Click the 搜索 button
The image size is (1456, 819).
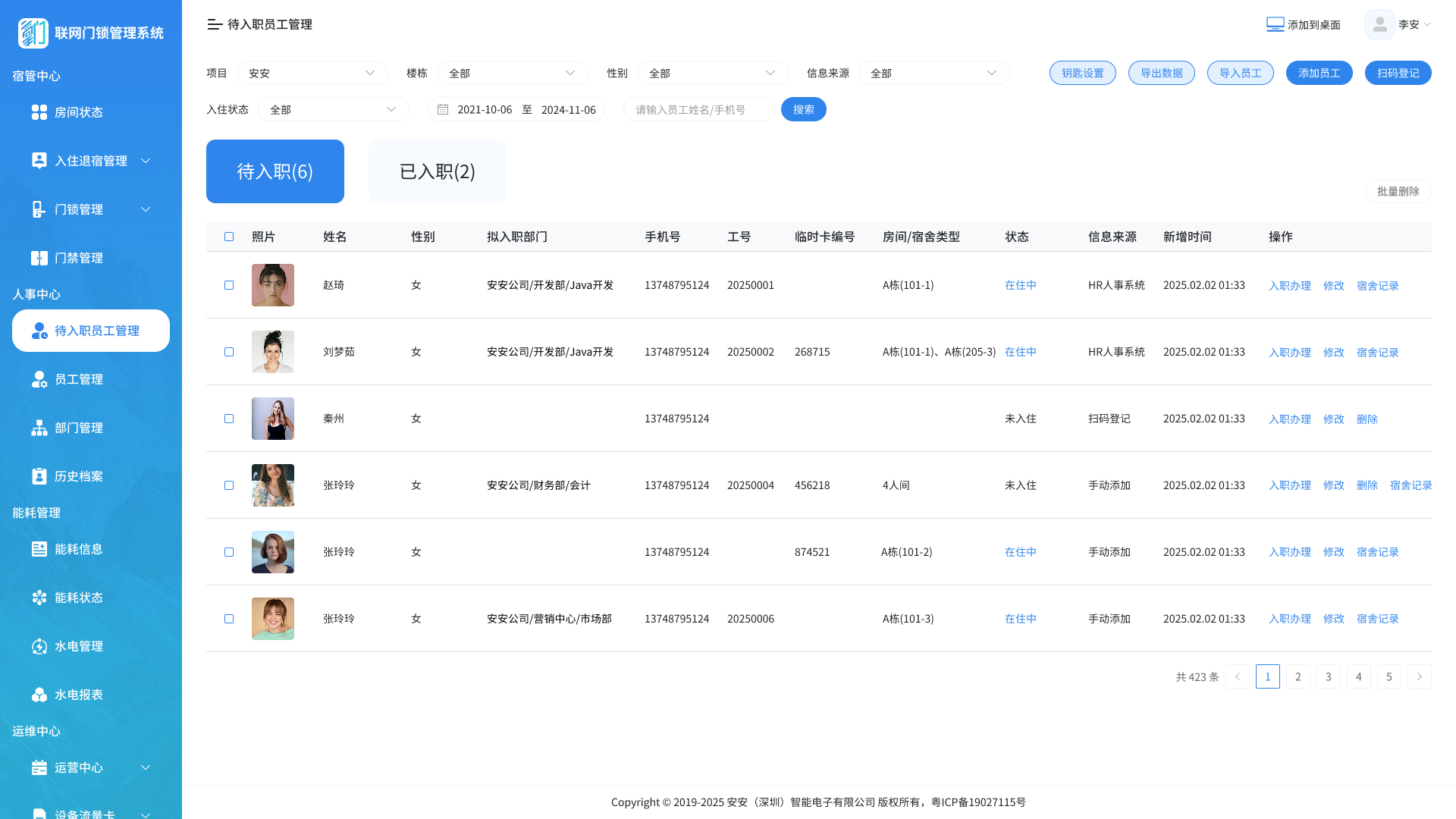804,109
